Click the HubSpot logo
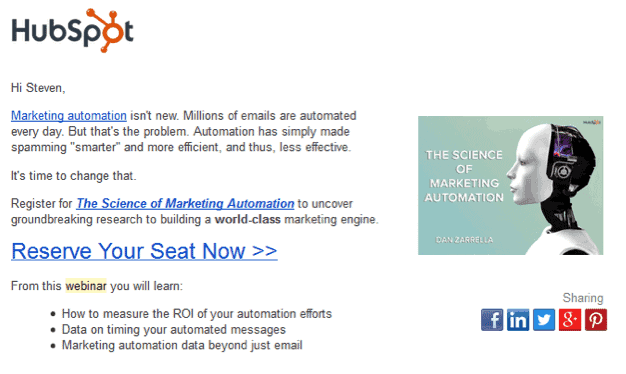 click(x=72, y=31)
